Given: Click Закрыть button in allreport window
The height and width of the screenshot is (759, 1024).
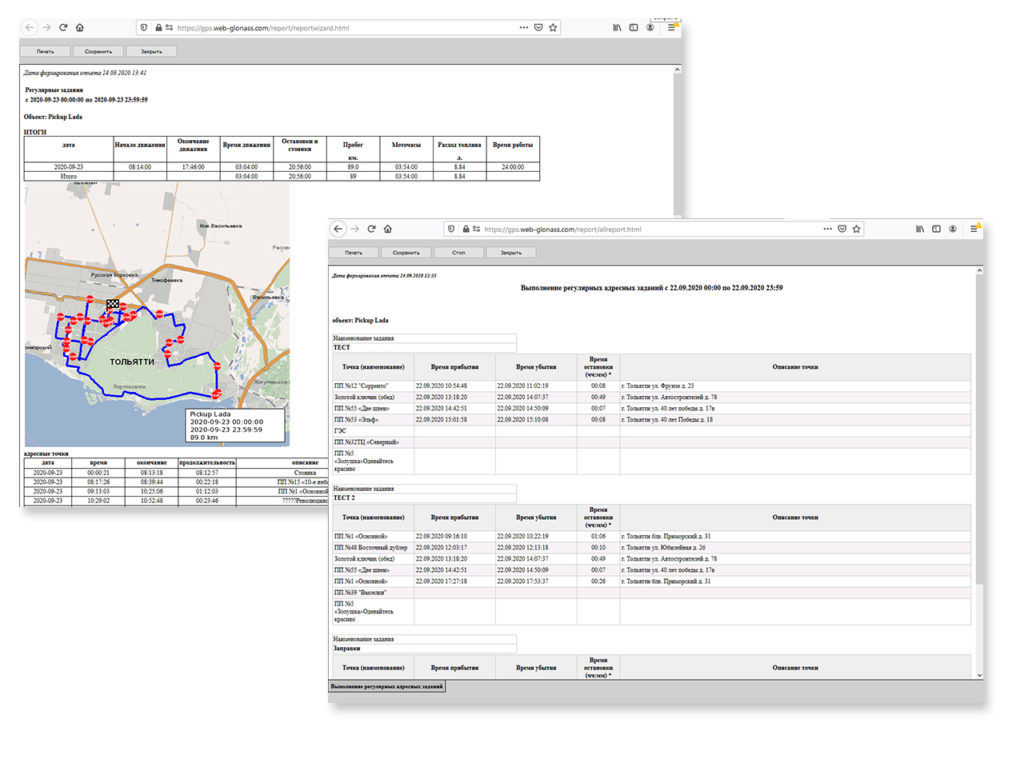Looking at the screenshot, I should (x=511, y=252).
